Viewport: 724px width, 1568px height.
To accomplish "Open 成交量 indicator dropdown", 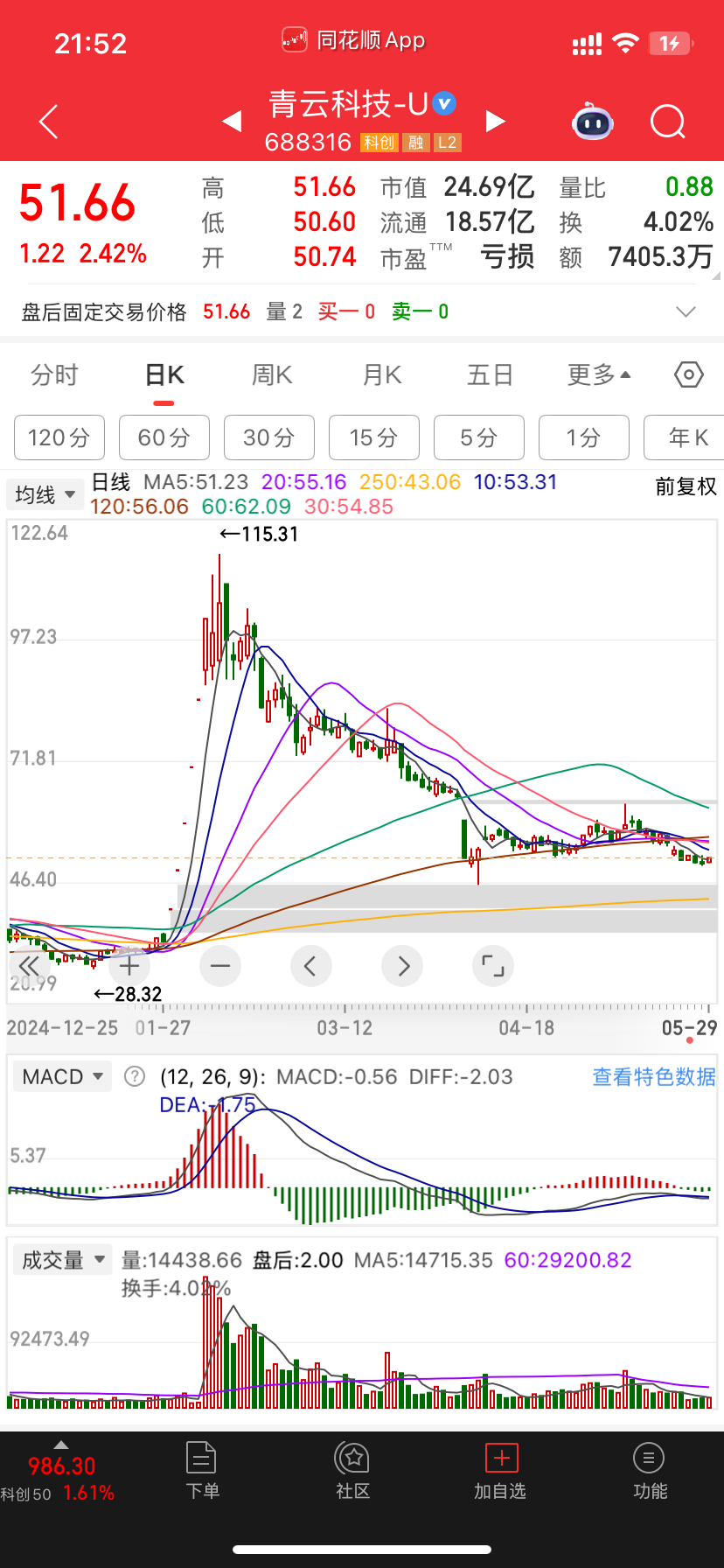I will coord(62,1260).
